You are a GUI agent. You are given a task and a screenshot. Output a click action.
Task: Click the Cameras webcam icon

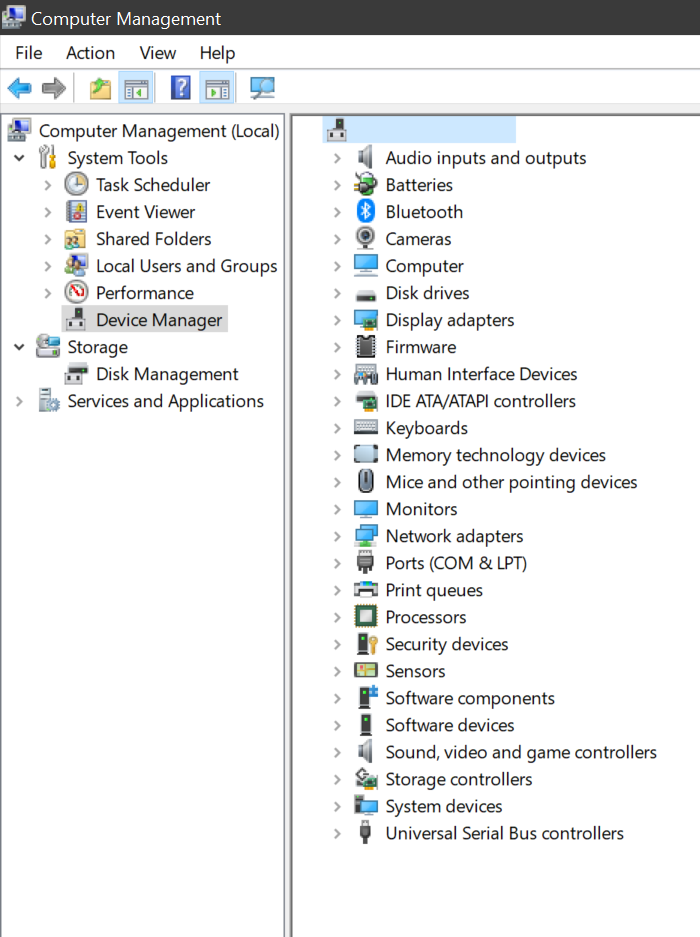365,238
